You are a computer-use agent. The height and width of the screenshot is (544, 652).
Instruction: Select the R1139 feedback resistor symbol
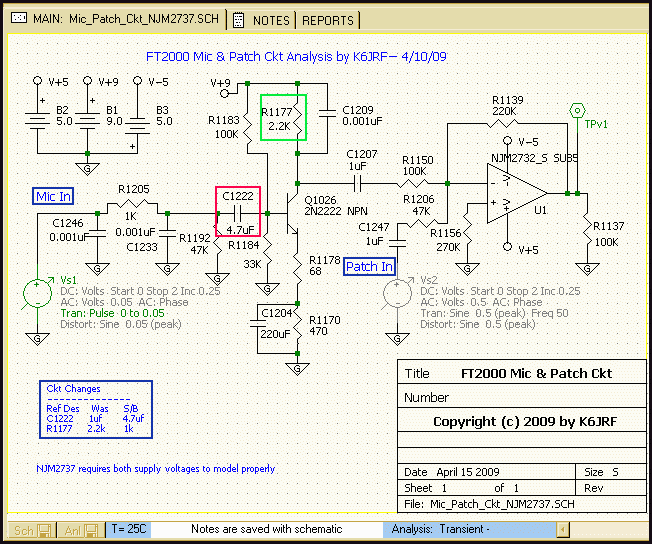click(x=502, y=123)
